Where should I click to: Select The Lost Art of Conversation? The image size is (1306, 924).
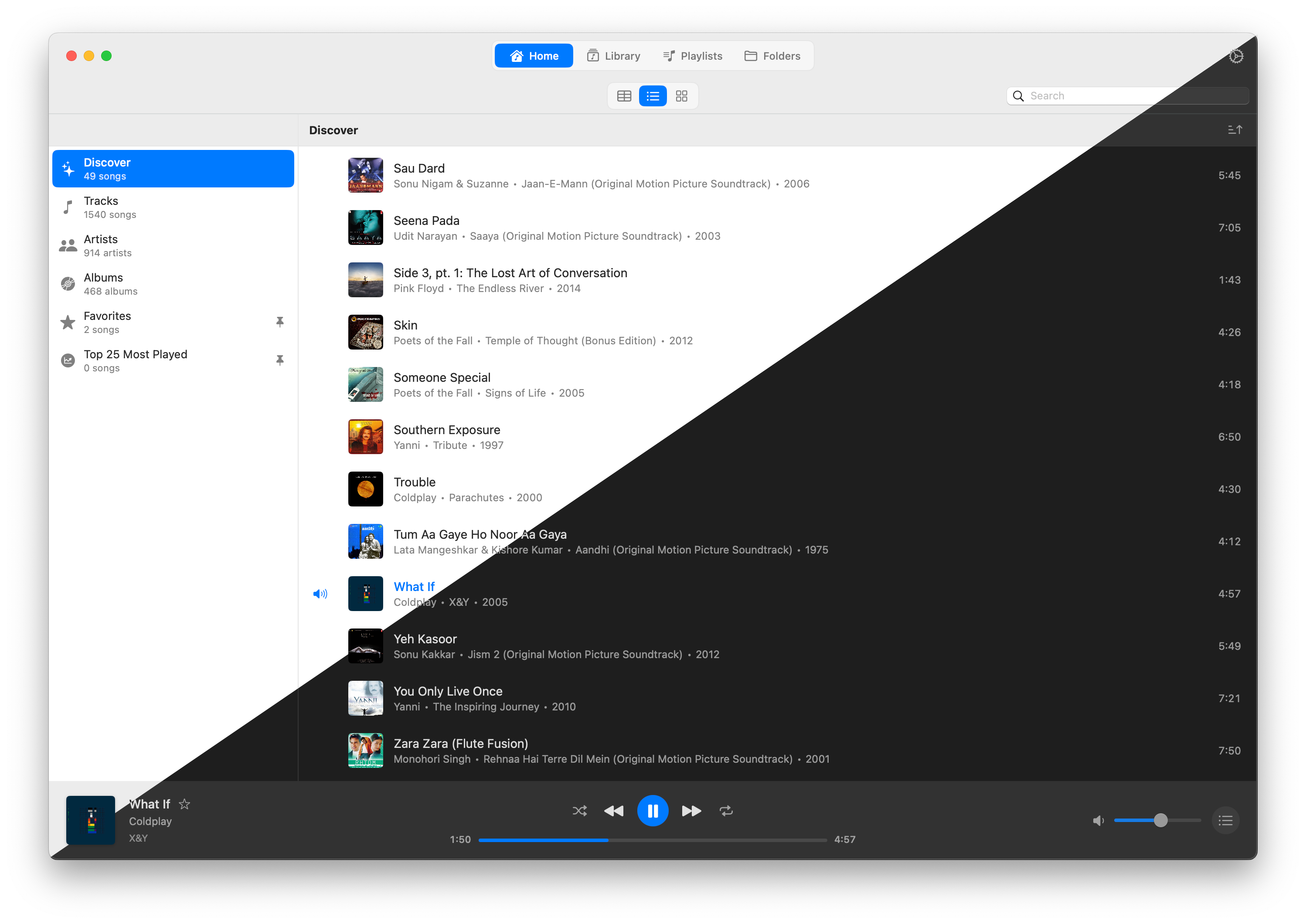(510, 273)
